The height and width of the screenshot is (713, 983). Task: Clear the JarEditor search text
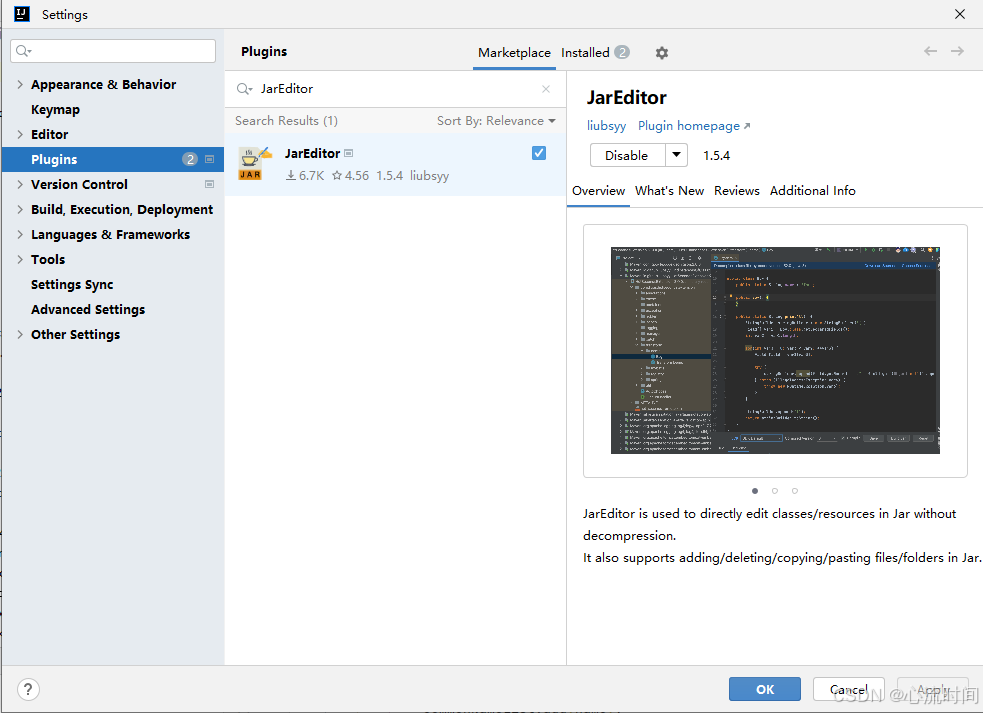546,89
